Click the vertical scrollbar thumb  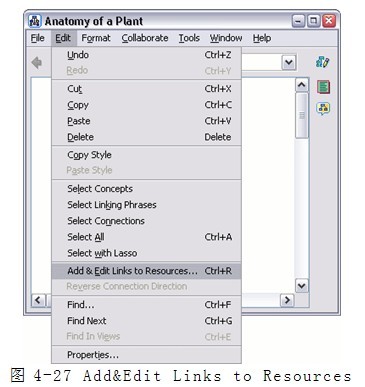point(302,115)
